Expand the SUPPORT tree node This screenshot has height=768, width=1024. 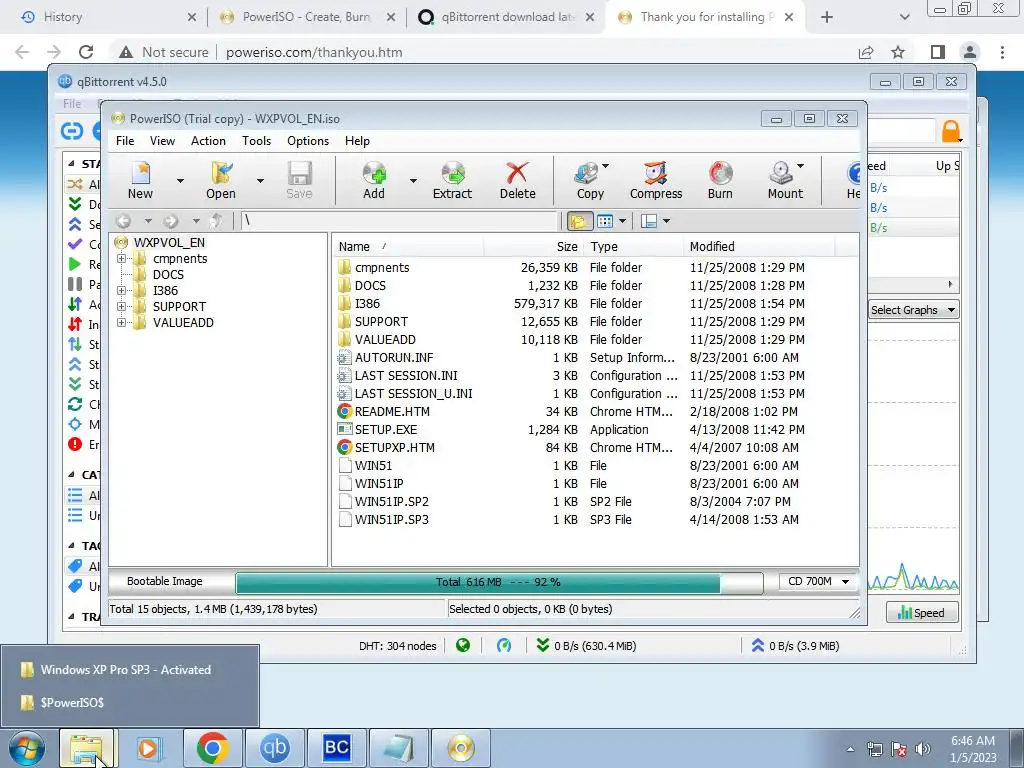(x=121, y=306)
